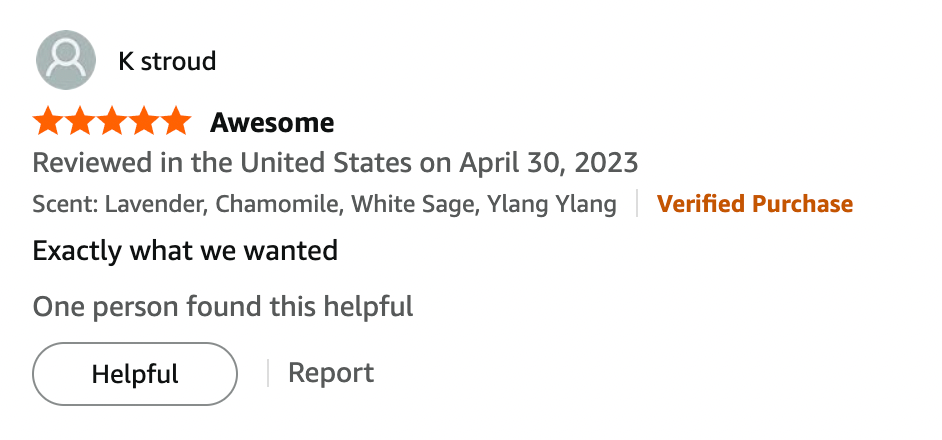This screenshot has height=440, width=942.
Task: Open the reviewer name K stroud
Action: tap(167, 61)
